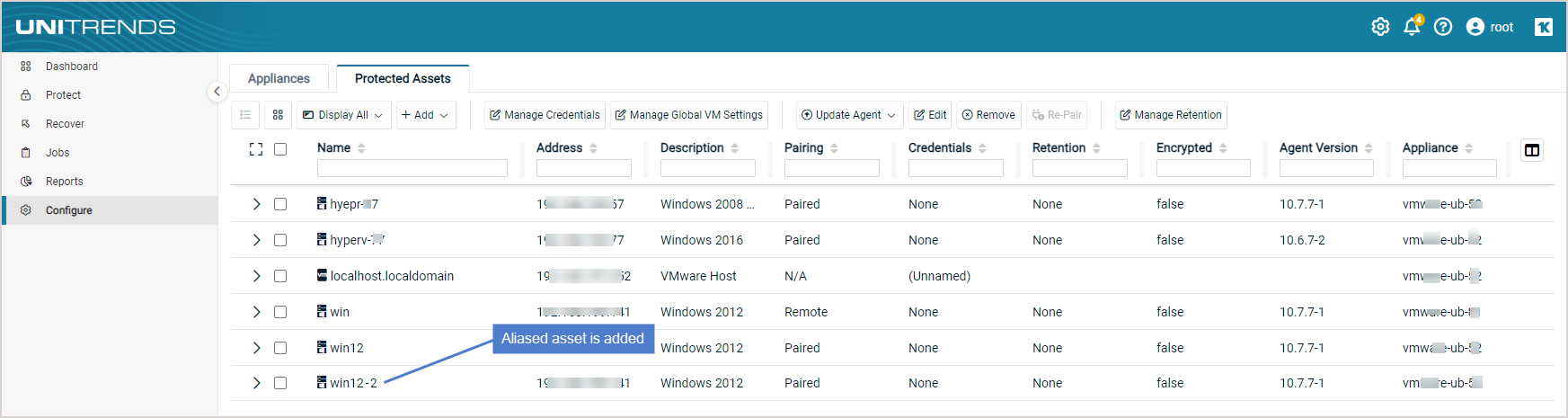Sort by Pairing column arrows
The height and width of the screenshot is (418, 1568).
[834, 148]
